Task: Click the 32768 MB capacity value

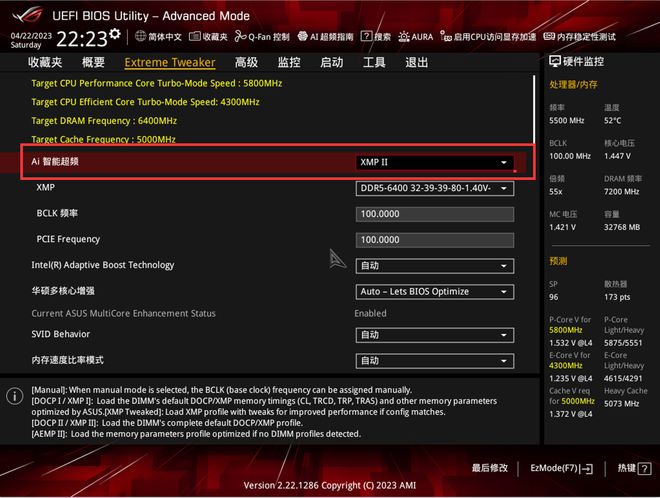Action: [622, 227]
